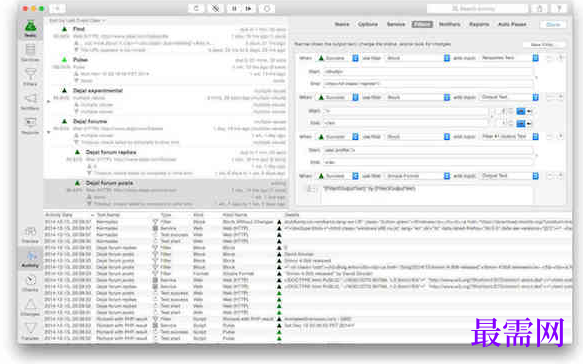The image size is (583, 364).
Task: Open the Services section in the sidebar
Action: coord(30,52)
